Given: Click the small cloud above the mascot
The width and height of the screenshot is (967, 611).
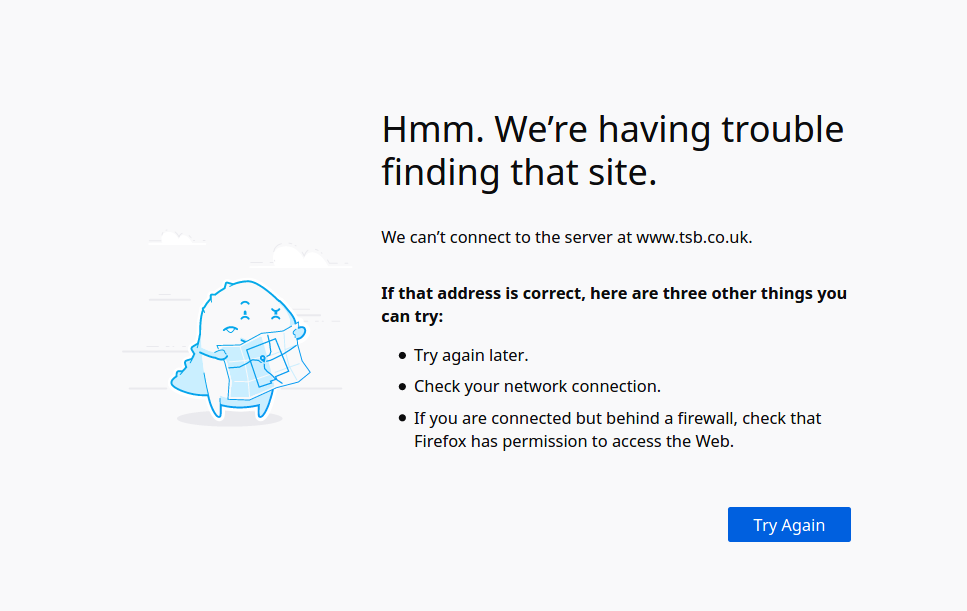Looking at the screenshot, I should (177, 237).
